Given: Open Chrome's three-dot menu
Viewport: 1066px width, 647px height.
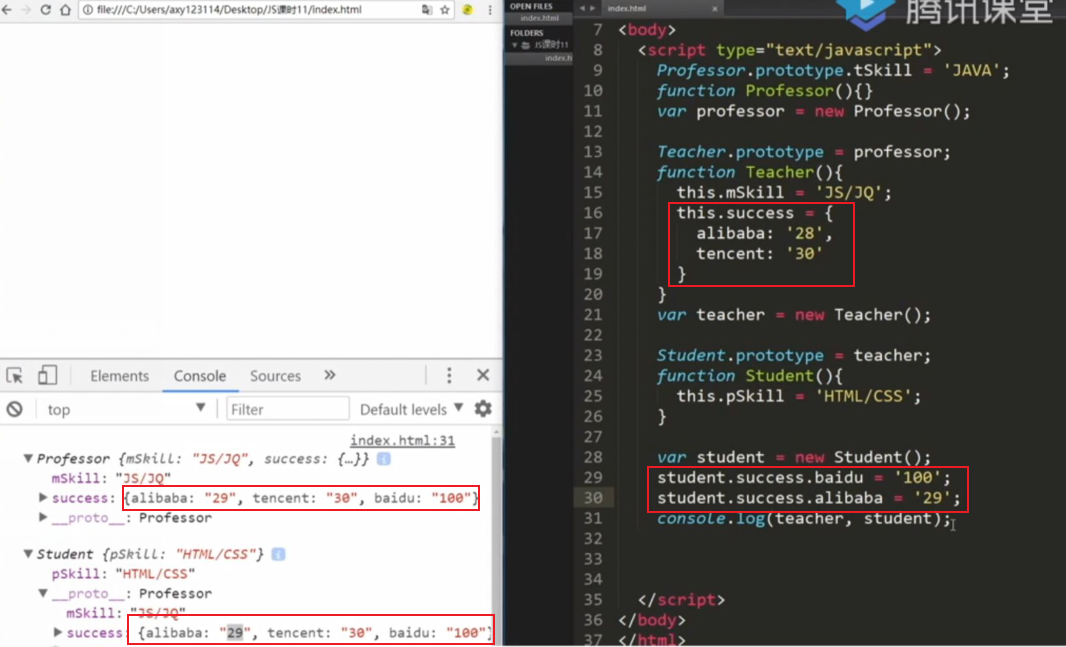Looking at the screenshot, I should pyautogui.click(x=489, y=10).
